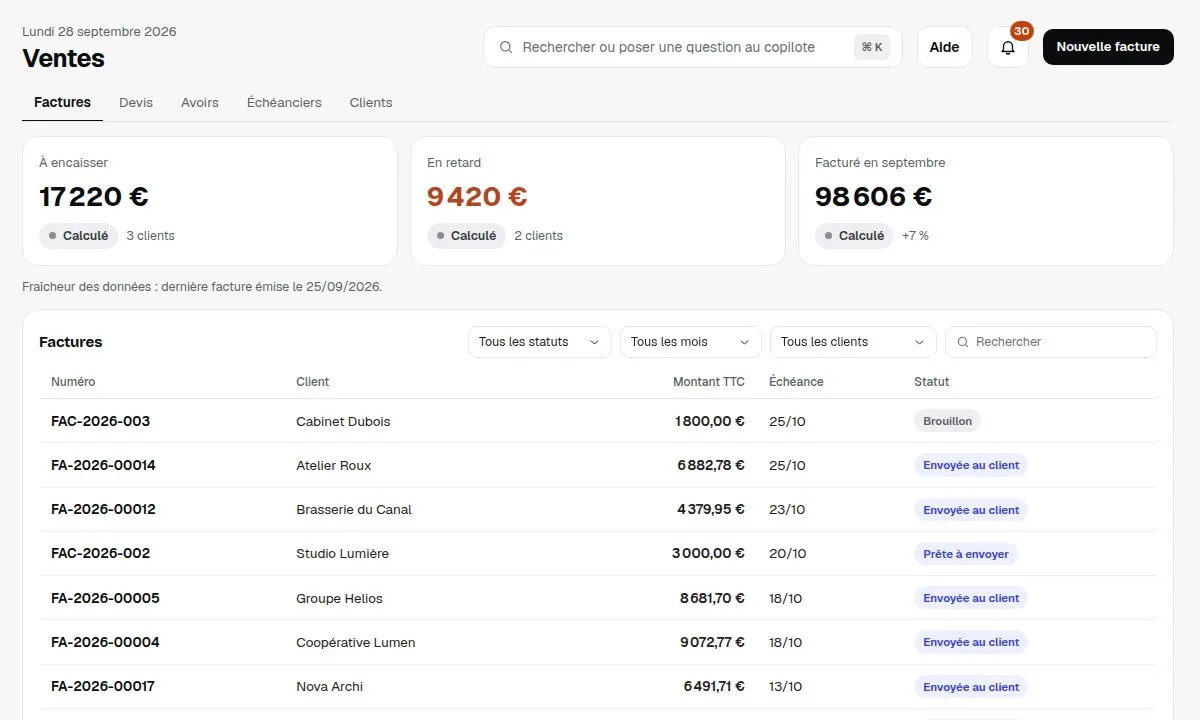Select the Échéanciers tab
1200x720 pixels.
point(284,102)
